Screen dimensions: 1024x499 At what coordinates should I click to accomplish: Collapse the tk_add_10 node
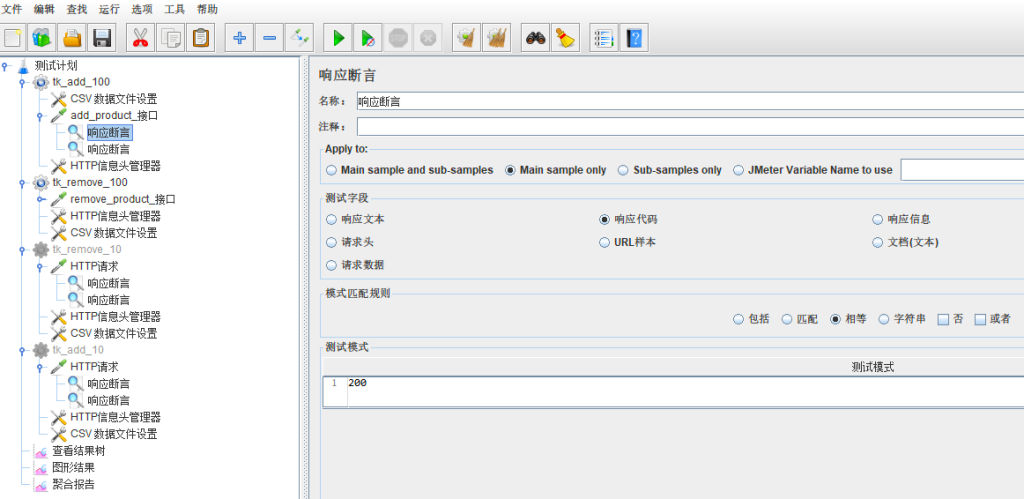tap(22, 350)
